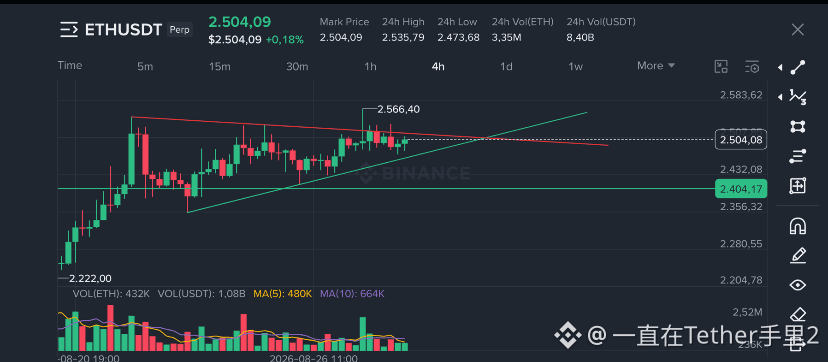
Task: Open the More timeframes dropdown
Action: [656, 66]
